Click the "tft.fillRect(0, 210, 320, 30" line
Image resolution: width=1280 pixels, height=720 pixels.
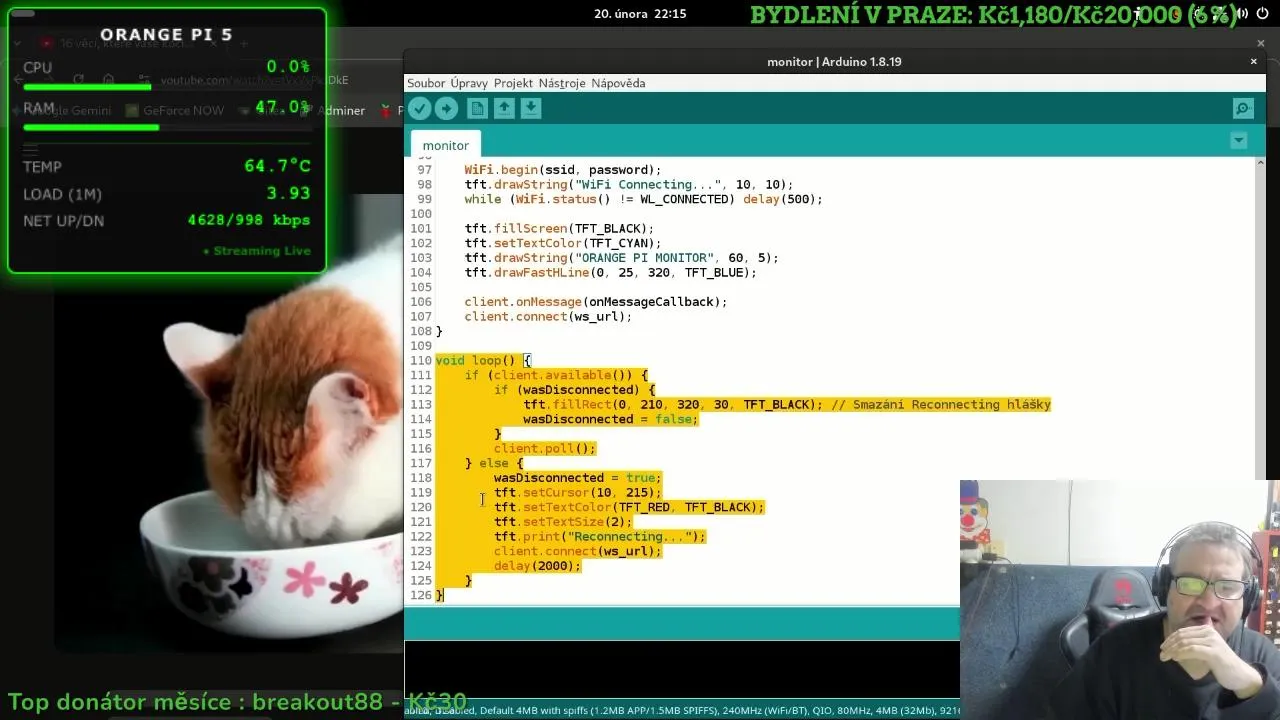787,405
